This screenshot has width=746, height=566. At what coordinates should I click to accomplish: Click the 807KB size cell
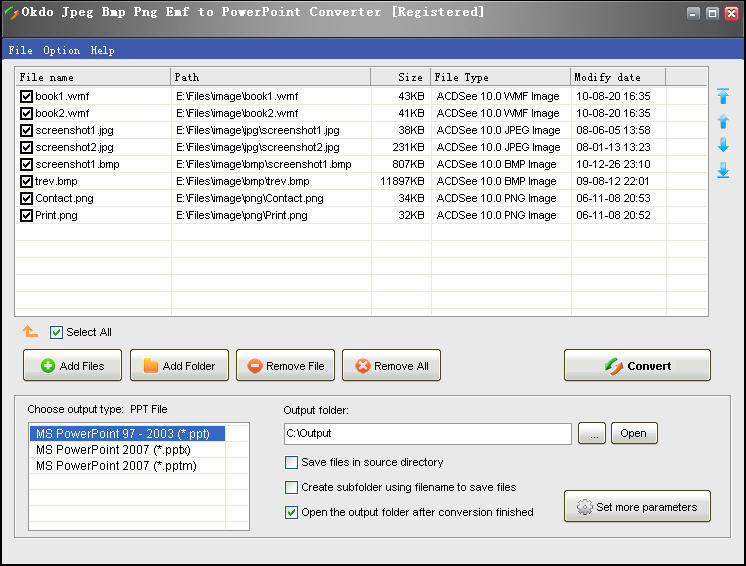[408, 165]
